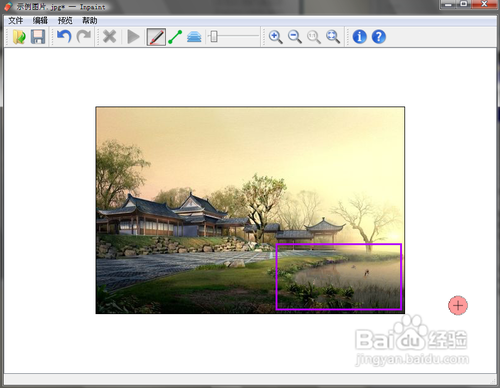Adjust the marker size slider handle
This screenshot has width=500, height=388.
(x=214, y=36)
